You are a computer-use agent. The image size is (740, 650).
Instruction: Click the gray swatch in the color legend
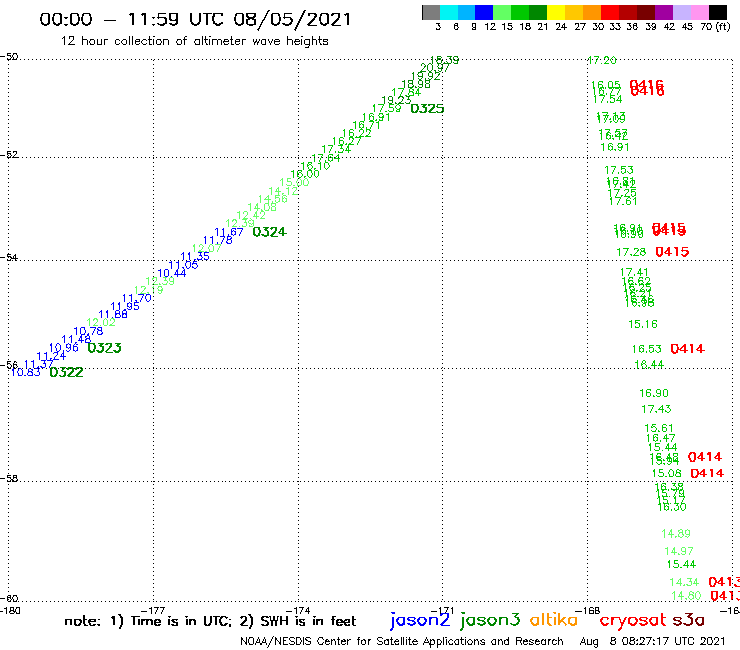click(431, 12)
